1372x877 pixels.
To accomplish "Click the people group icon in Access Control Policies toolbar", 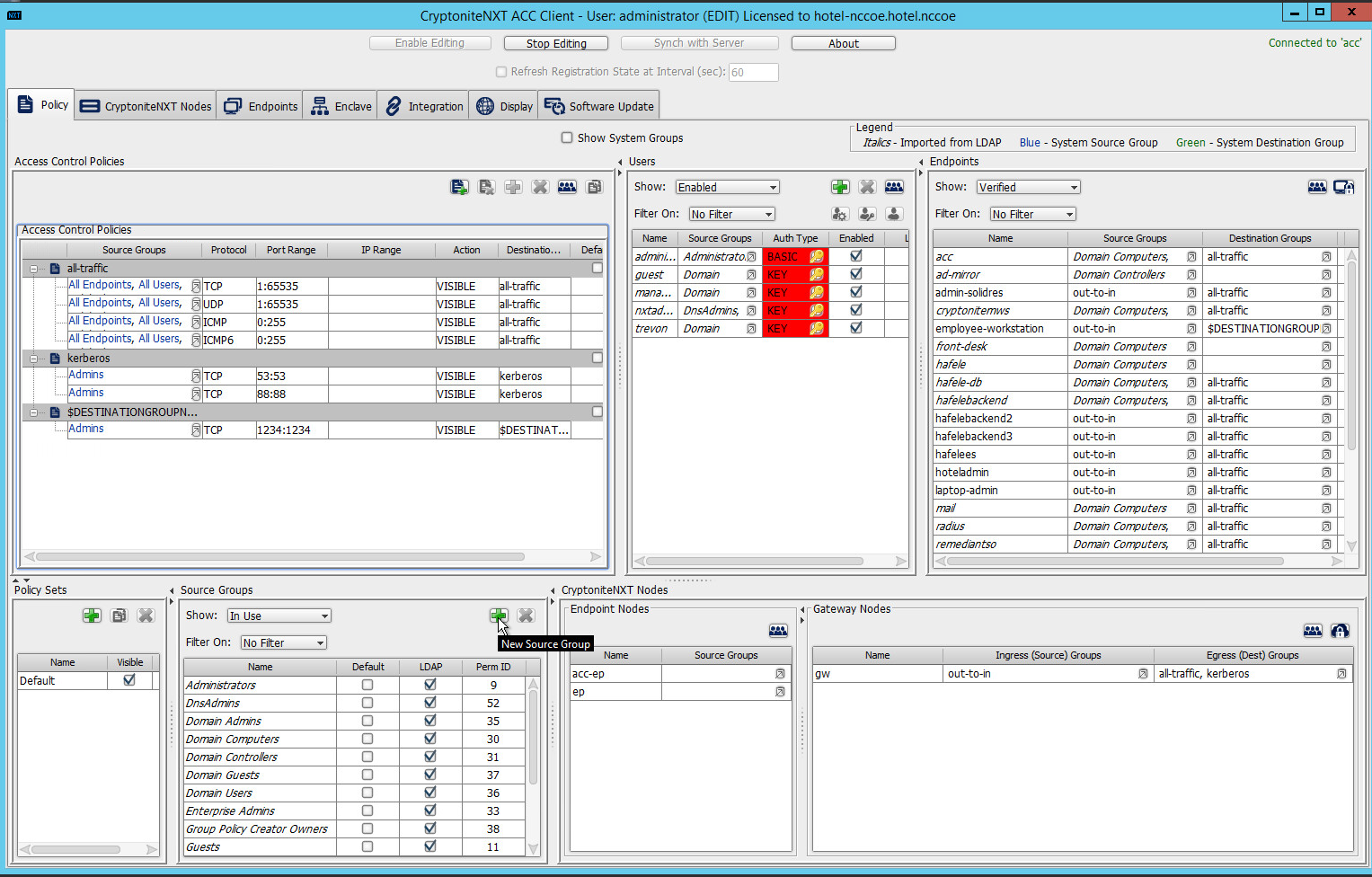I will point(567,187).
